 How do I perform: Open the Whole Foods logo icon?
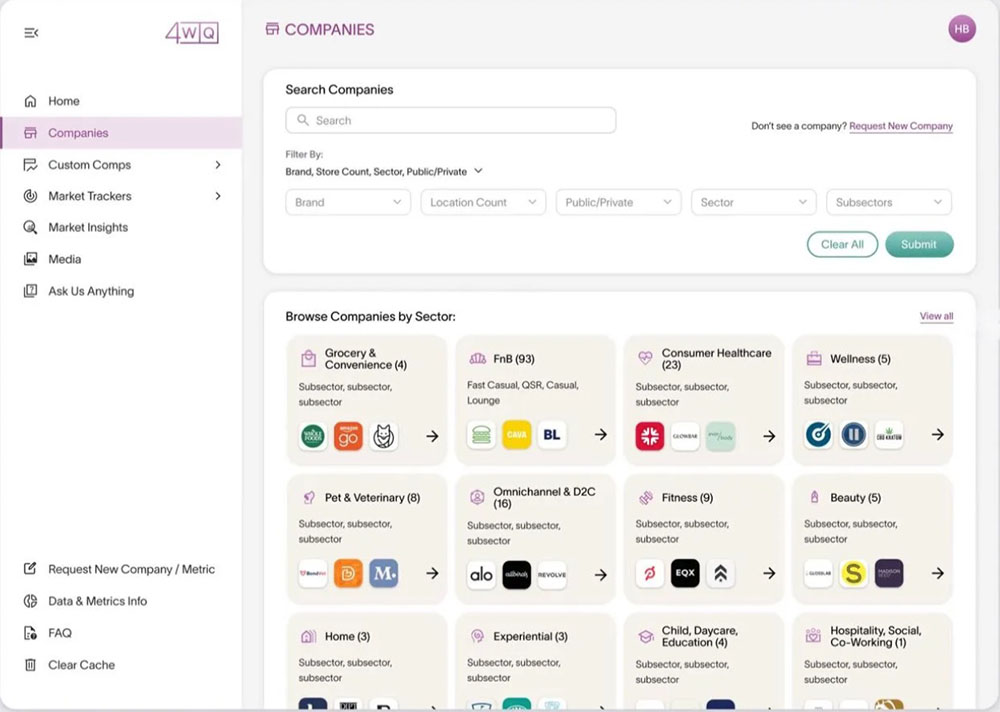click(x=313, y=436)
